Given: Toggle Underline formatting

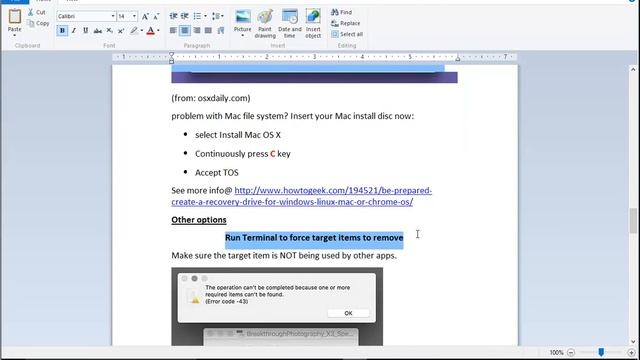Looking at the screenshot, I should [x=85, y=31].
